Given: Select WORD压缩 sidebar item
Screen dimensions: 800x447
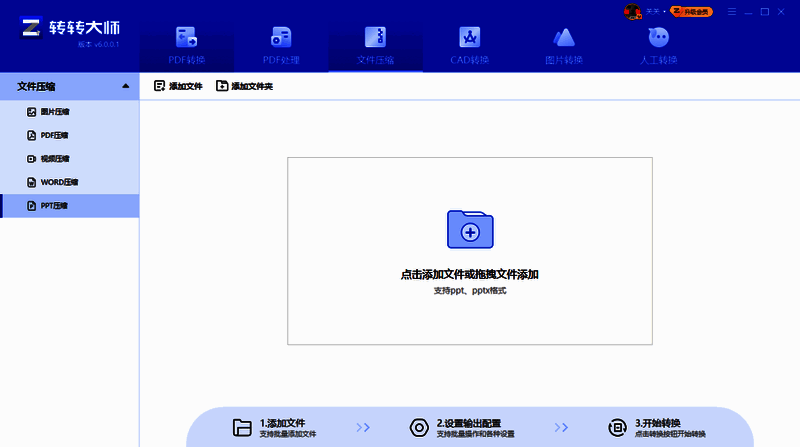Looking at the screenshot, I should 58,182.
